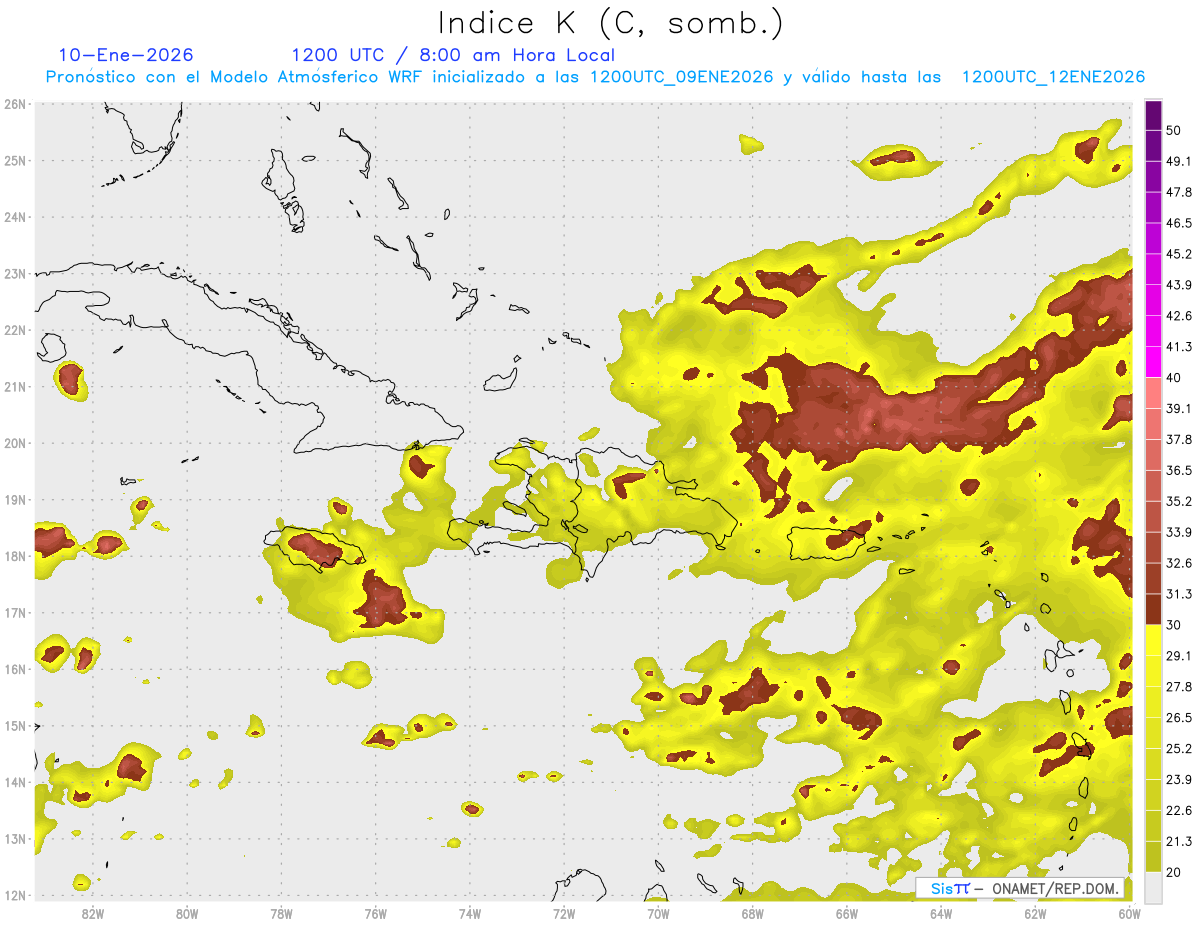The height and width of the screenshot is (927, 1200).
Task: Click the colorbar label "50"
Action: 1173,130
